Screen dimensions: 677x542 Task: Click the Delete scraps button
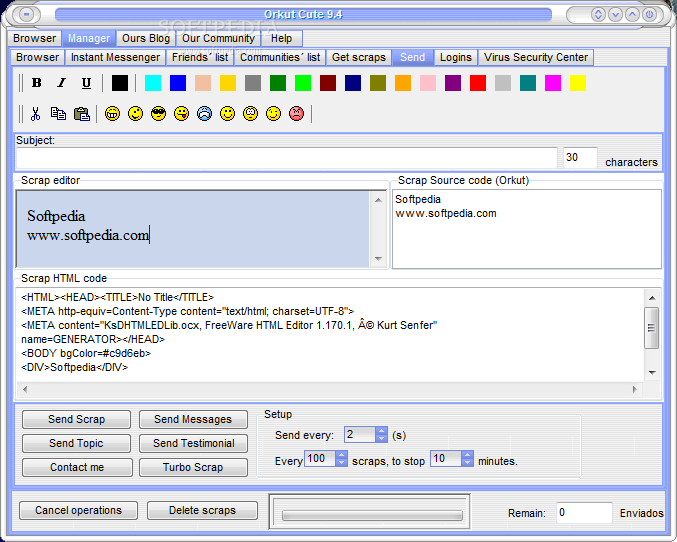point(202,510)
